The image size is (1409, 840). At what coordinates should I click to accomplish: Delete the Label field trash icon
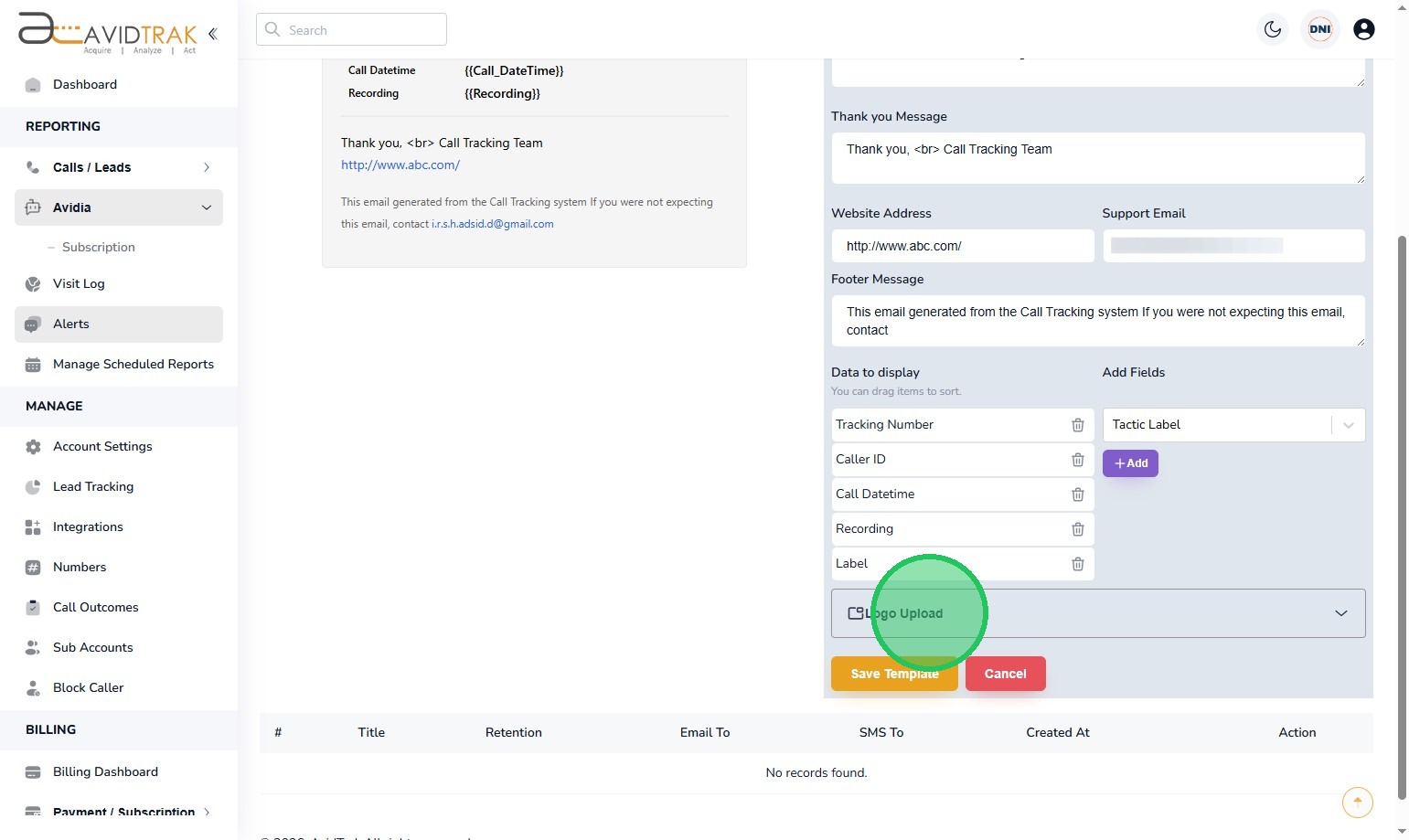pos(1077,564)
